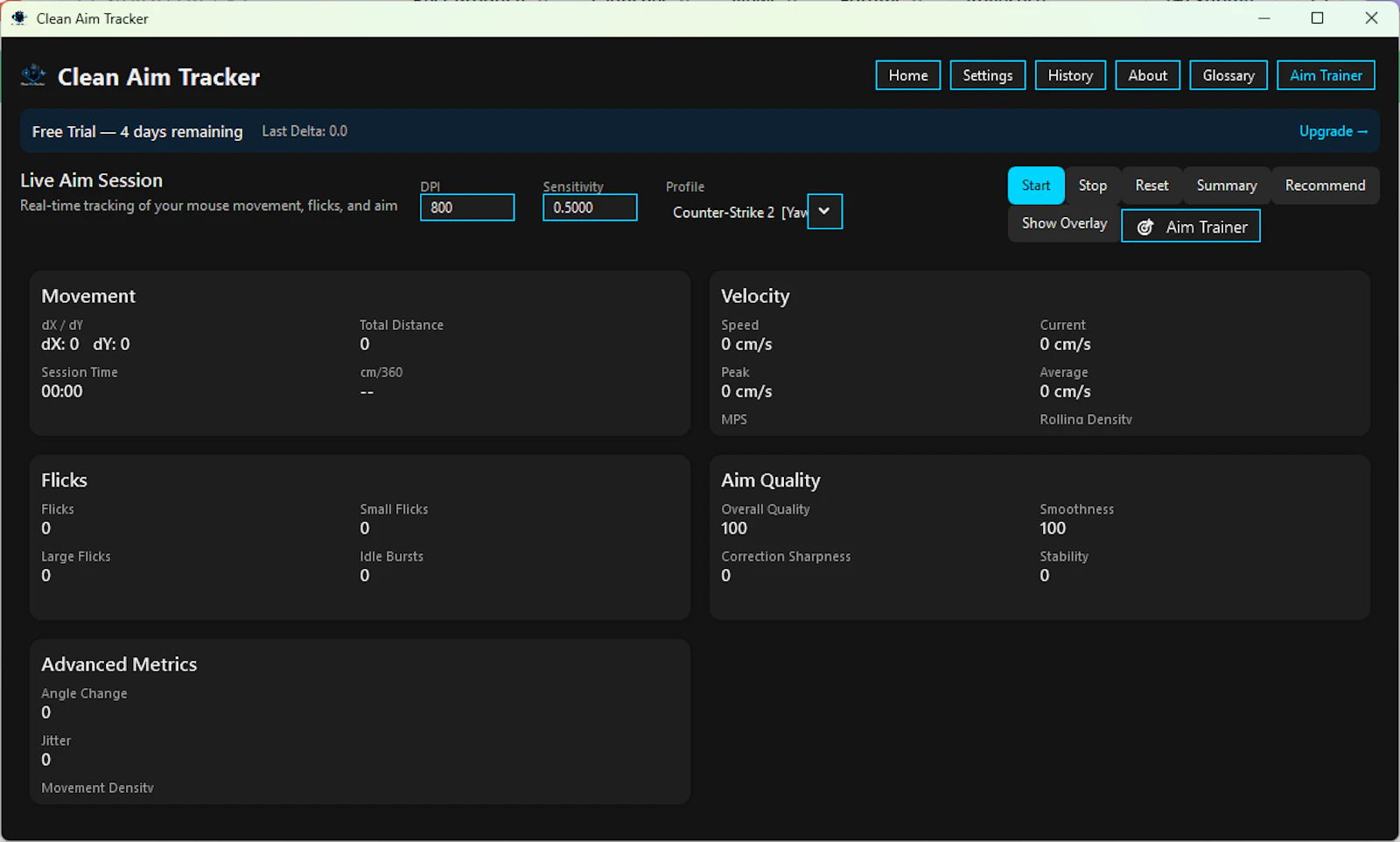
Task: Click the Upgrade link in trial banner
Action: click(1333, 131)
